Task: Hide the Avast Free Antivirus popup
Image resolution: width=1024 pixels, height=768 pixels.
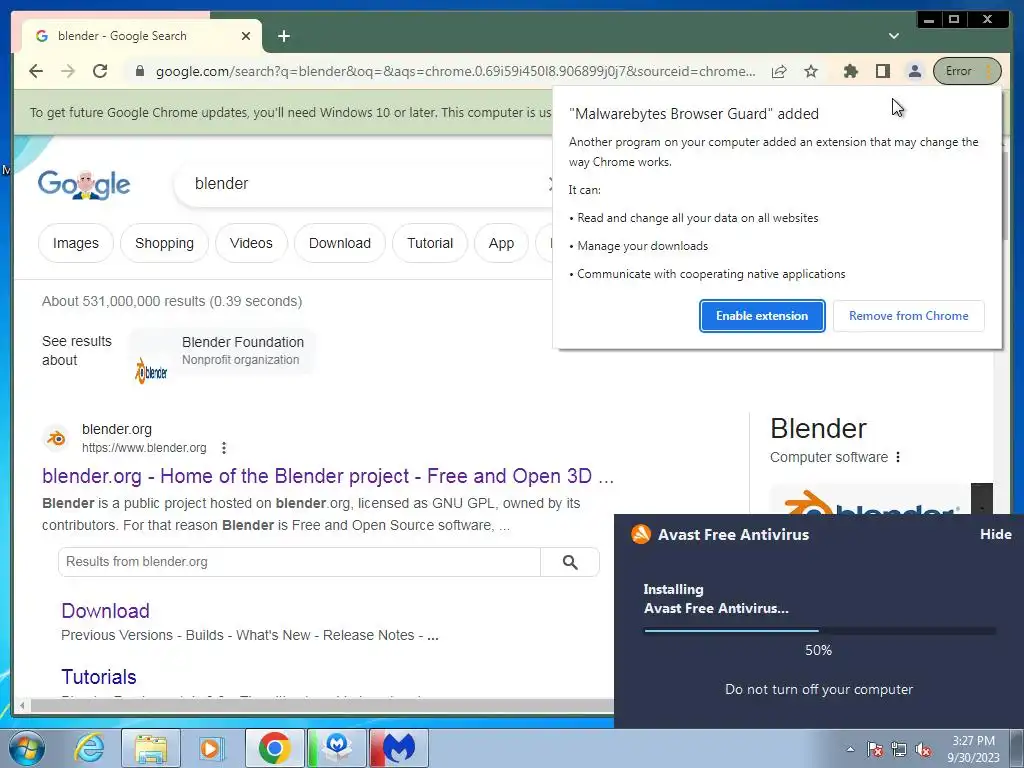Action: [x=995, y=534]
